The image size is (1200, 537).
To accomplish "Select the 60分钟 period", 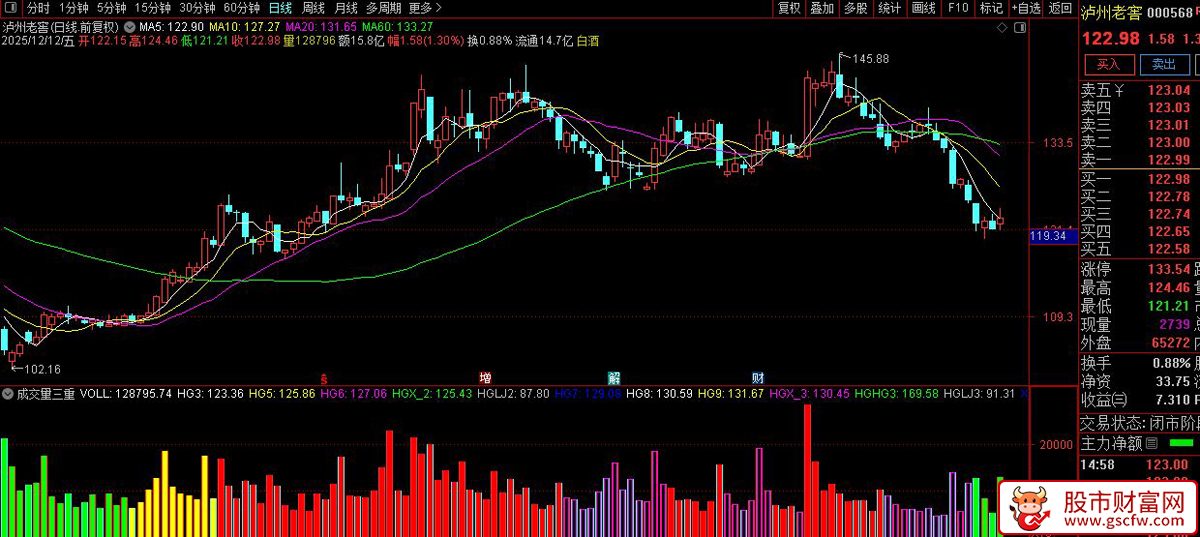I will (241, 8).
